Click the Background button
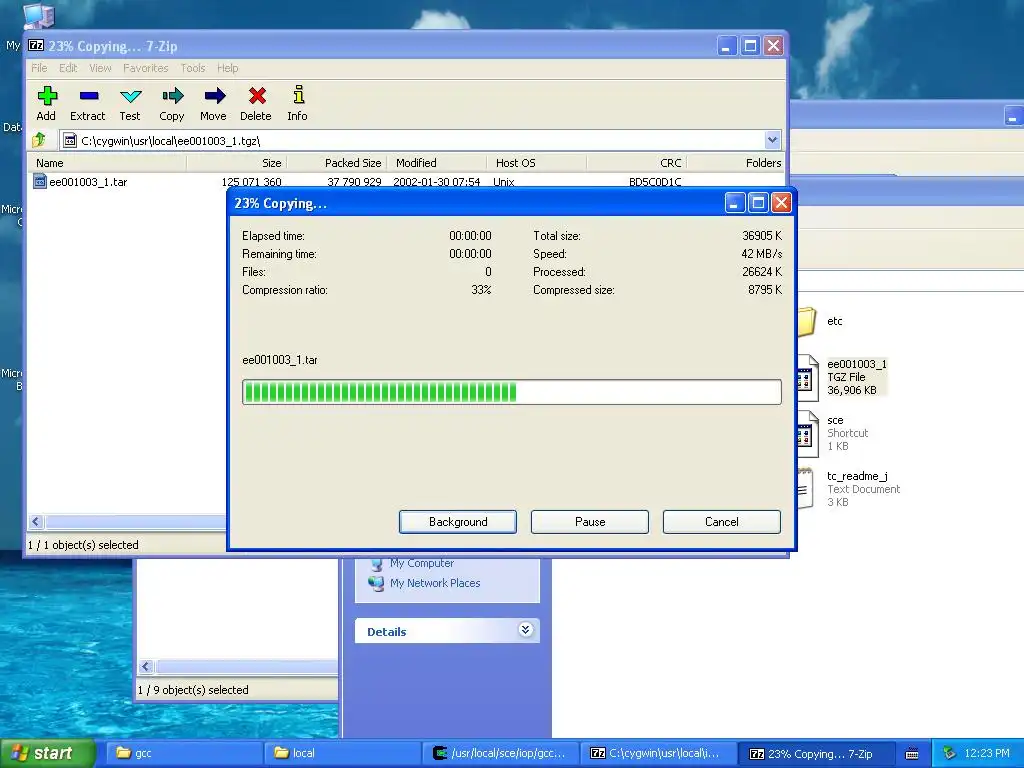1024x768 pixels. click(458, 522)
